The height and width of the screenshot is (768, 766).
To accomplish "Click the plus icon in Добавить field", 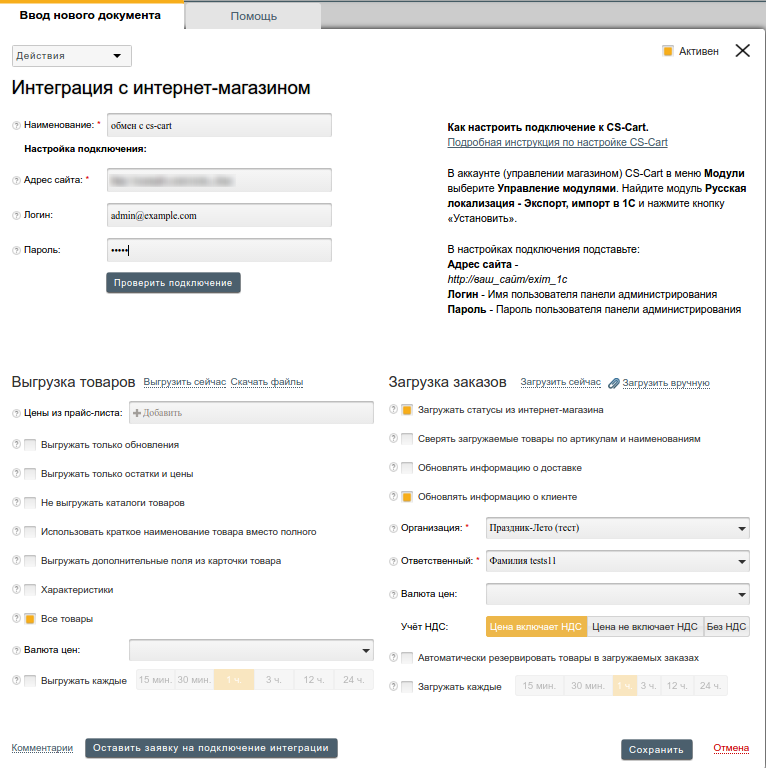I will (138, 413).
